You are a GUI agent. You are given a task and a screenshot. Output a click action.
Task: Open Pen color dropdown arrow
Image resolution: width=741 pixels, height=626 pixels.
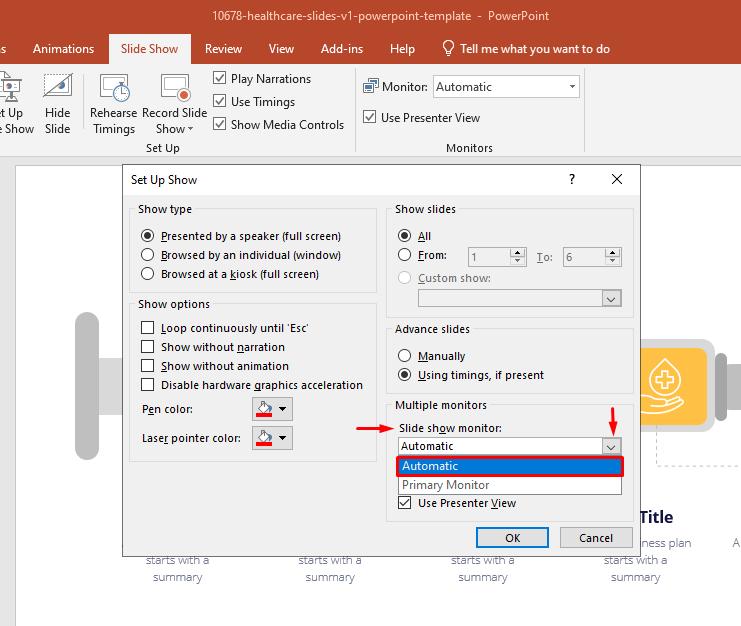[283, 409]
